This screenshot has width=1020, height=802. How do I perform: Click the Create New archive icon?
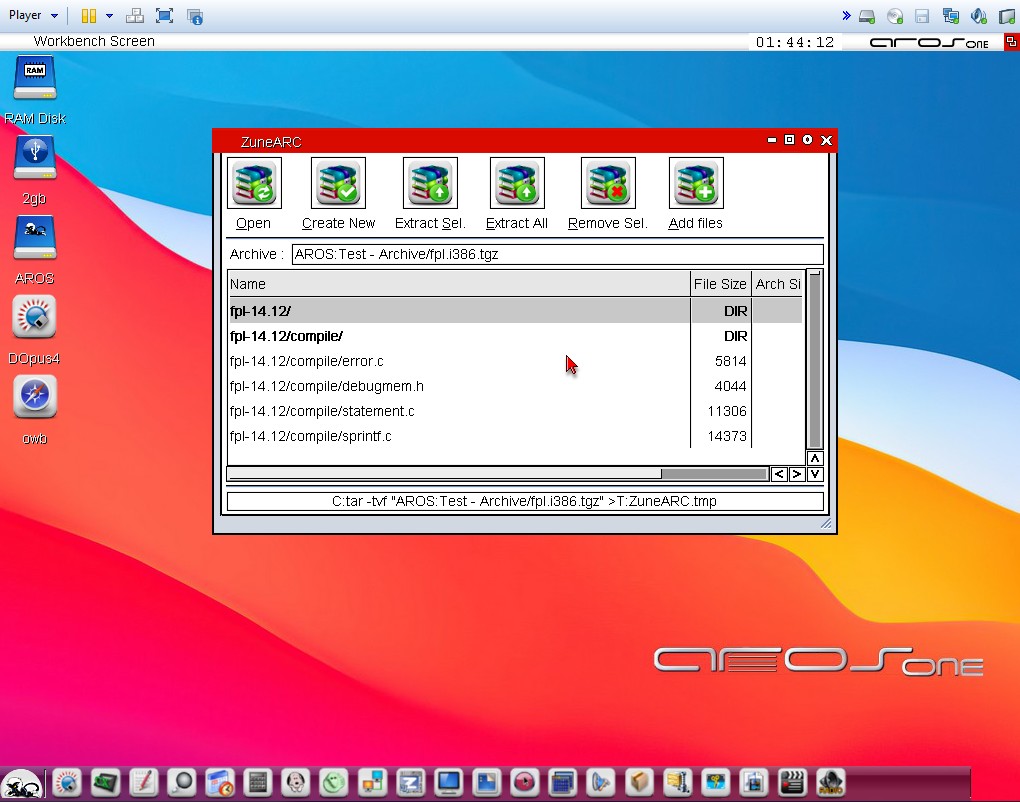click(x=338, y=184)
